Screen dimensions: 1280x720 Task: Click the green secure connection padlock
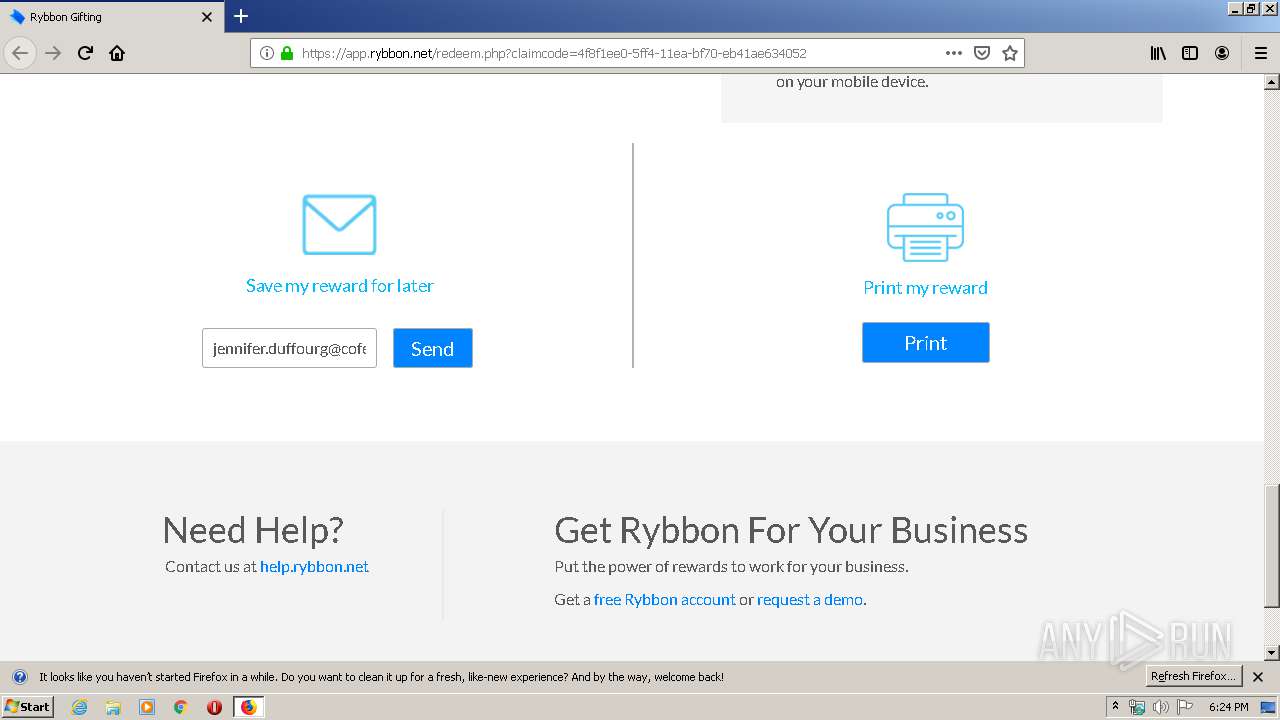click(x=287, y=53)
